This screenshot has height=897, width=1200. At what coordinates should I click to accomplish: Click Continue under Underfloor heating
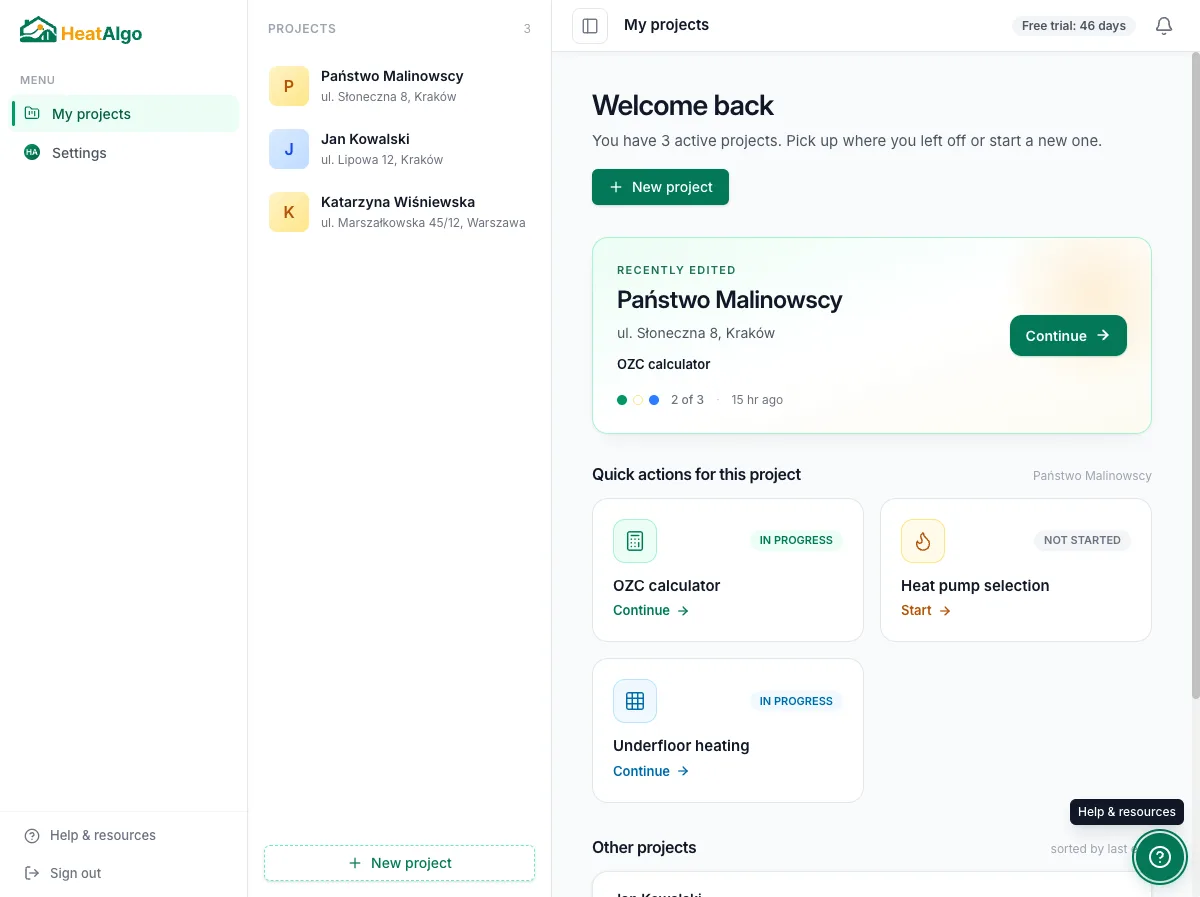coord(651,771)
